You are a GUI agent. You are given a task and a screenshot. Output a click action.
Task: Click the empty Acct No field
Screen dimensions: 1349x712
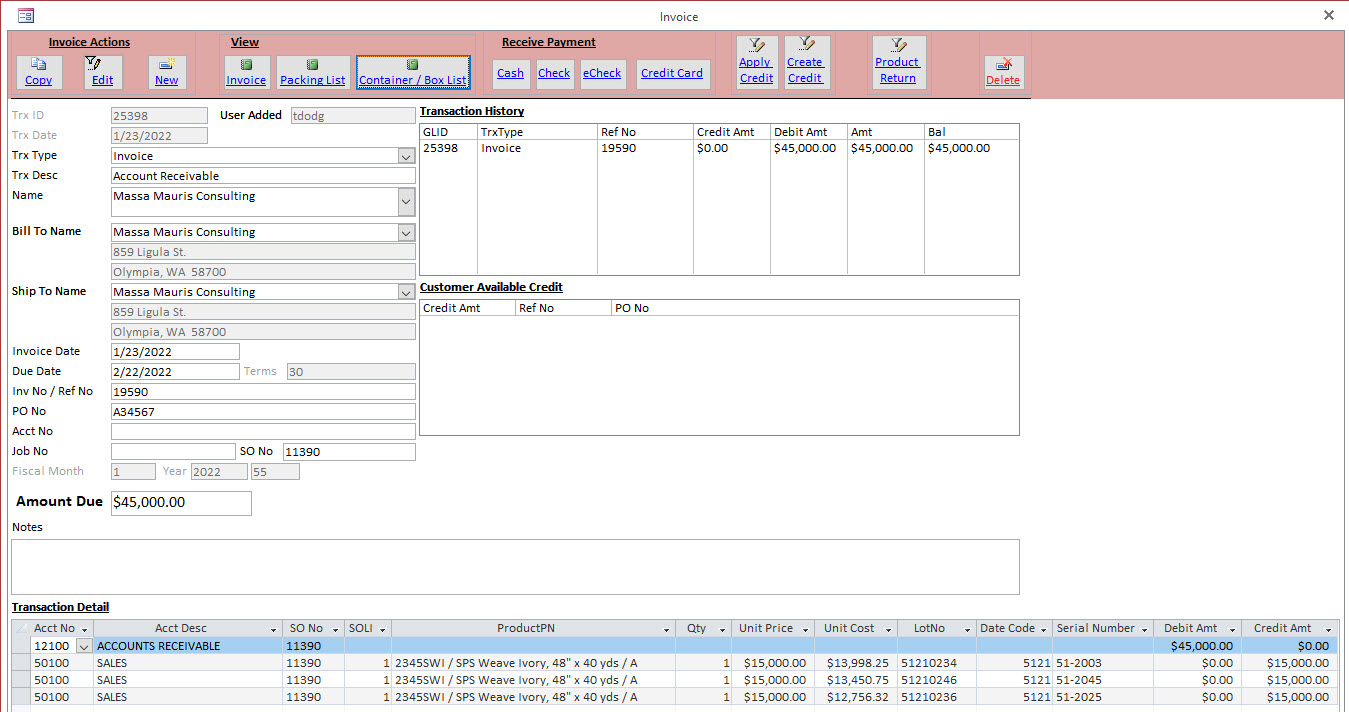(x=263, y=432)
